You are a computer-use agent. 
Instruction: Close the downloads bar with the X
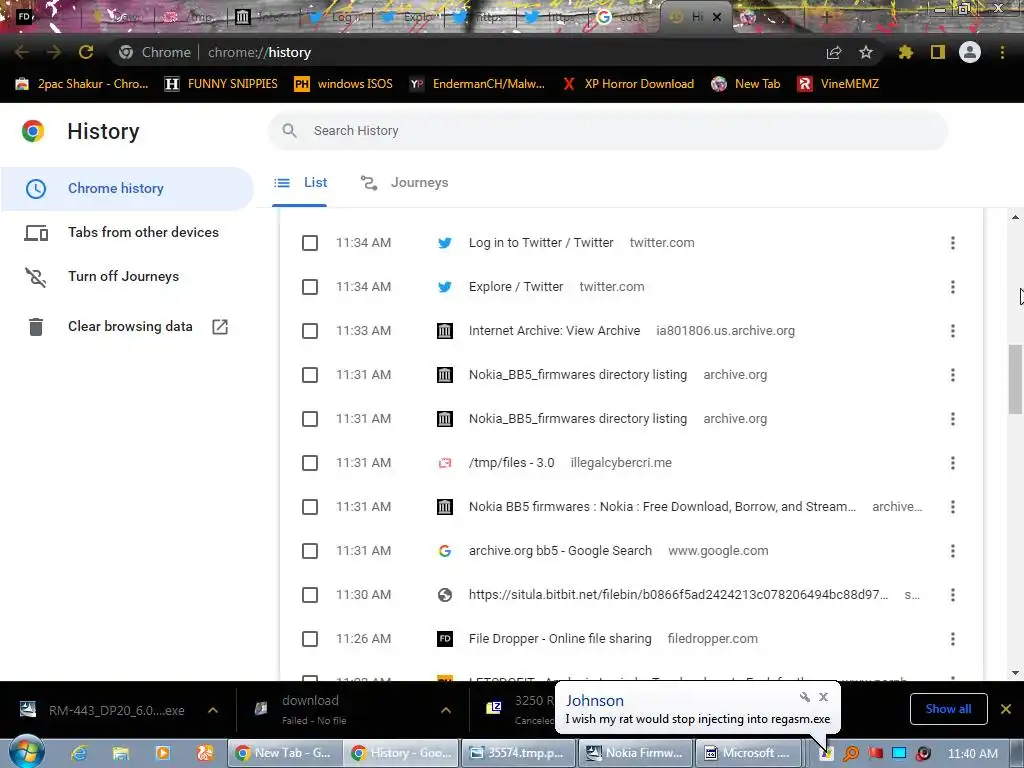[1006, 709]
